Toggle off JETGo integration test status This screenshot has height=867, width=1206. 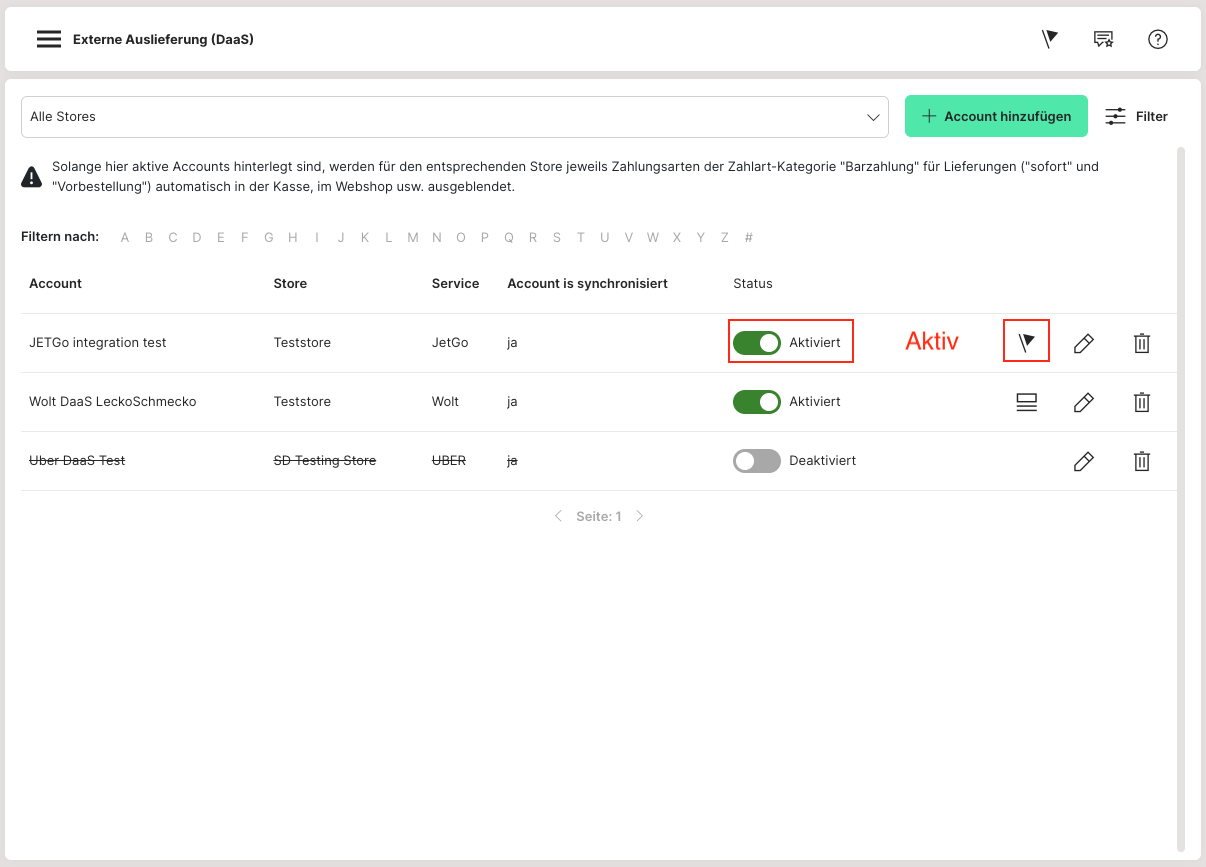[757, 343]
